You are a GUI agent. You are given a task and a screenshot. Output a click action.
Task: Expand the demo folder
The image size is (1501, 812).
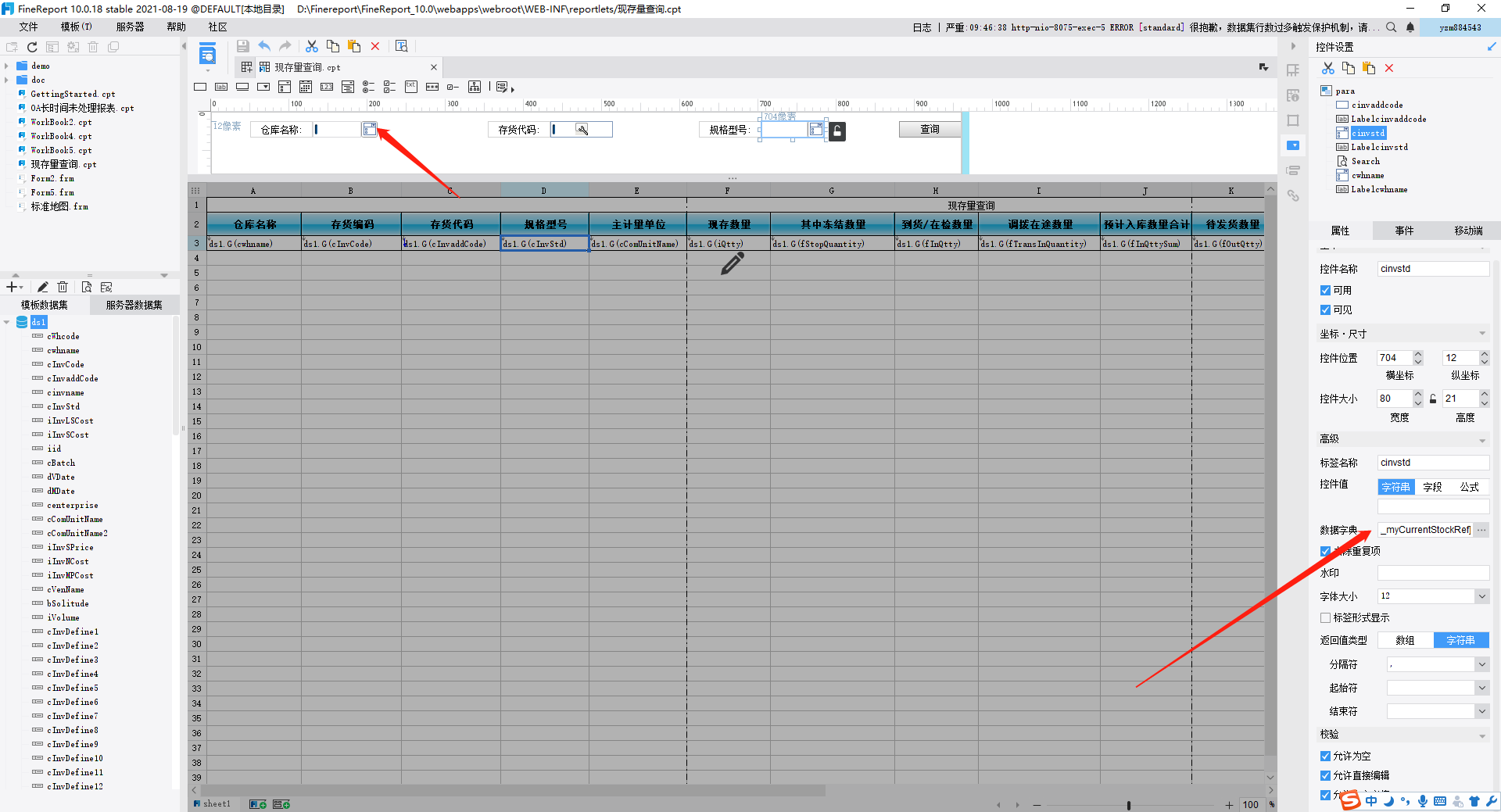click(x=7, y=66)
